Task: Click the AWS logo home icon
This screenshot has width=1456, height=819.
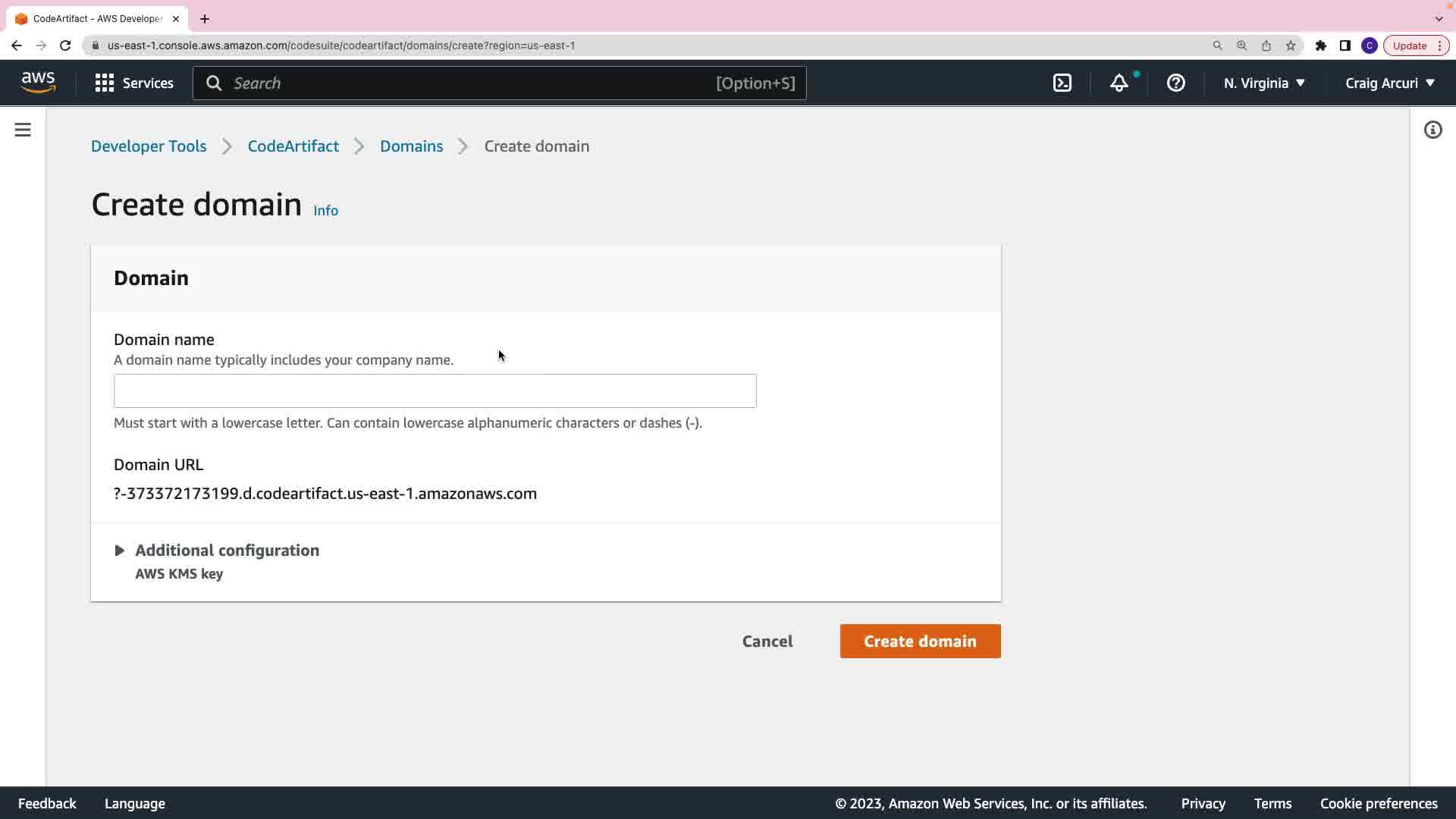Action: pyautogui.click(x=38, y=83)
